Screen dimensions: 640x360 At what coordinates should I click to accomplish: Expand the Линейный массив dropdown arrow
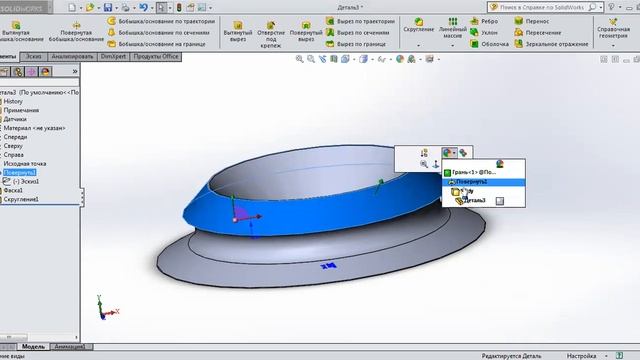point(453,45)
